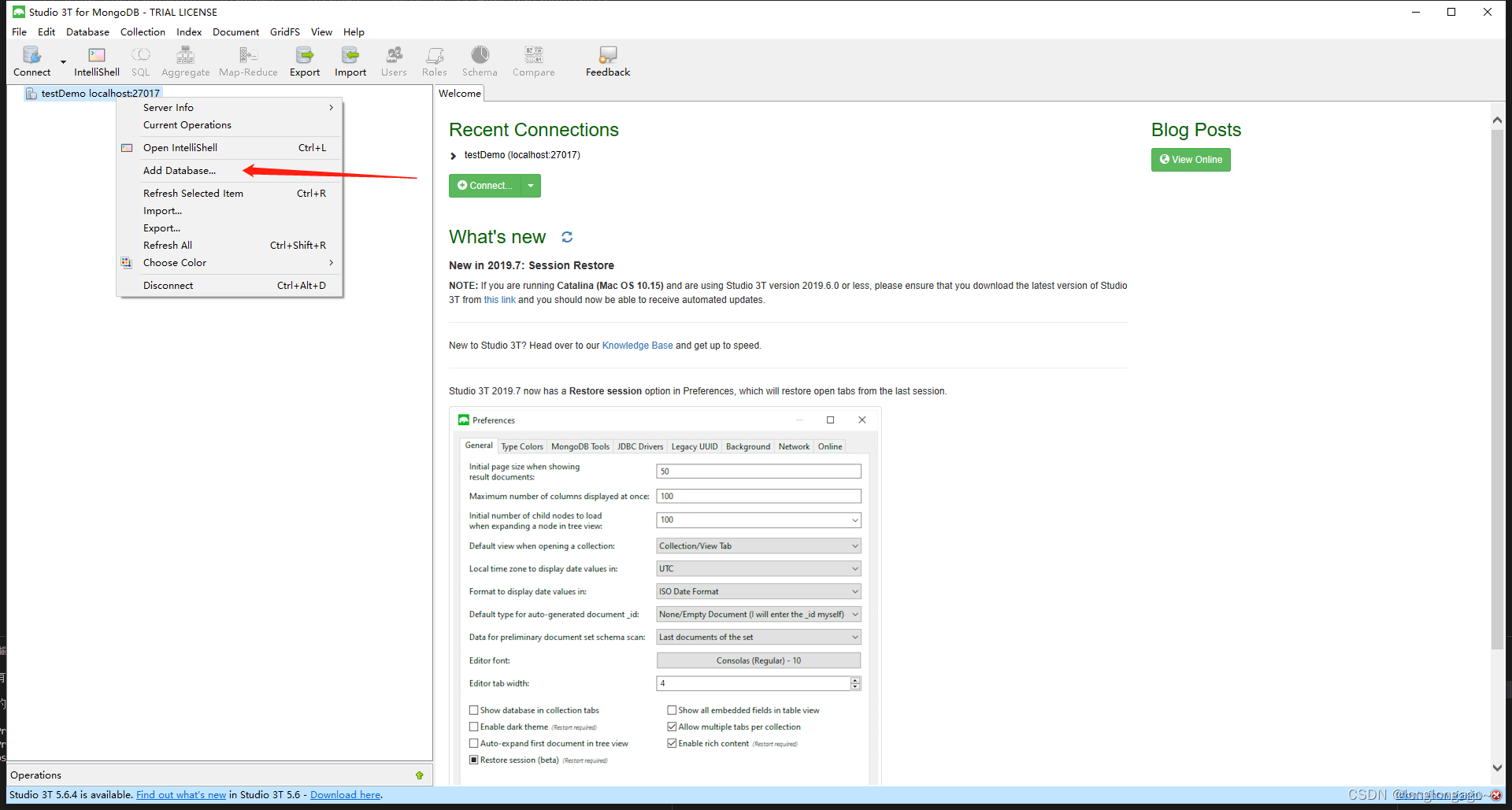The image size is (1512, 810).
Task: Choose Disconnect from context menu
Action: coord(229,286)
